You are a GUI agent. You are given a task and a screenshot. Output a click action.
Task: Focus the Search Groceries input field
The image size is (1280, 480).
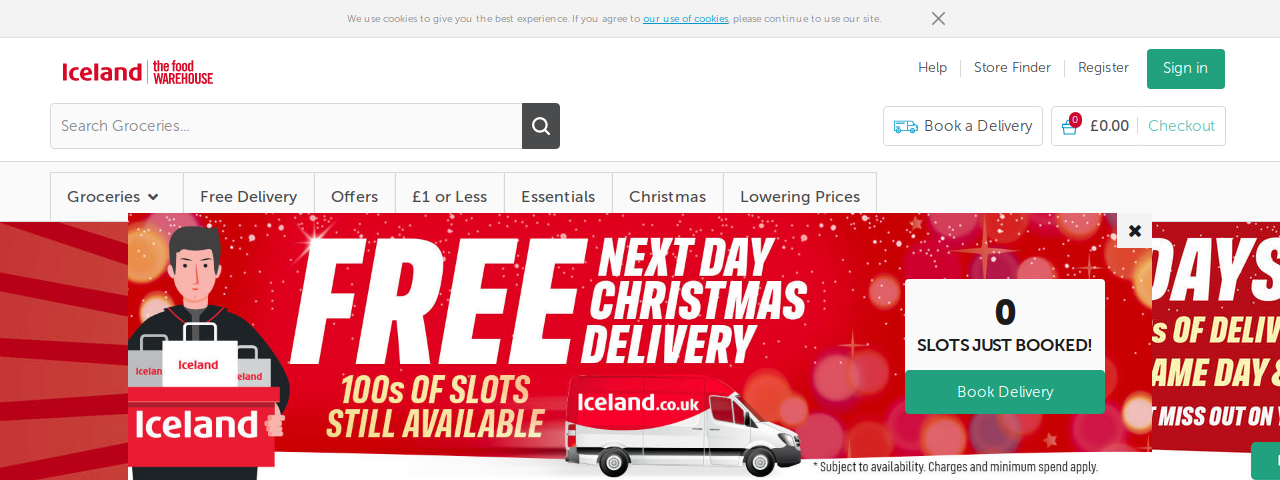[x=286, y=126]
